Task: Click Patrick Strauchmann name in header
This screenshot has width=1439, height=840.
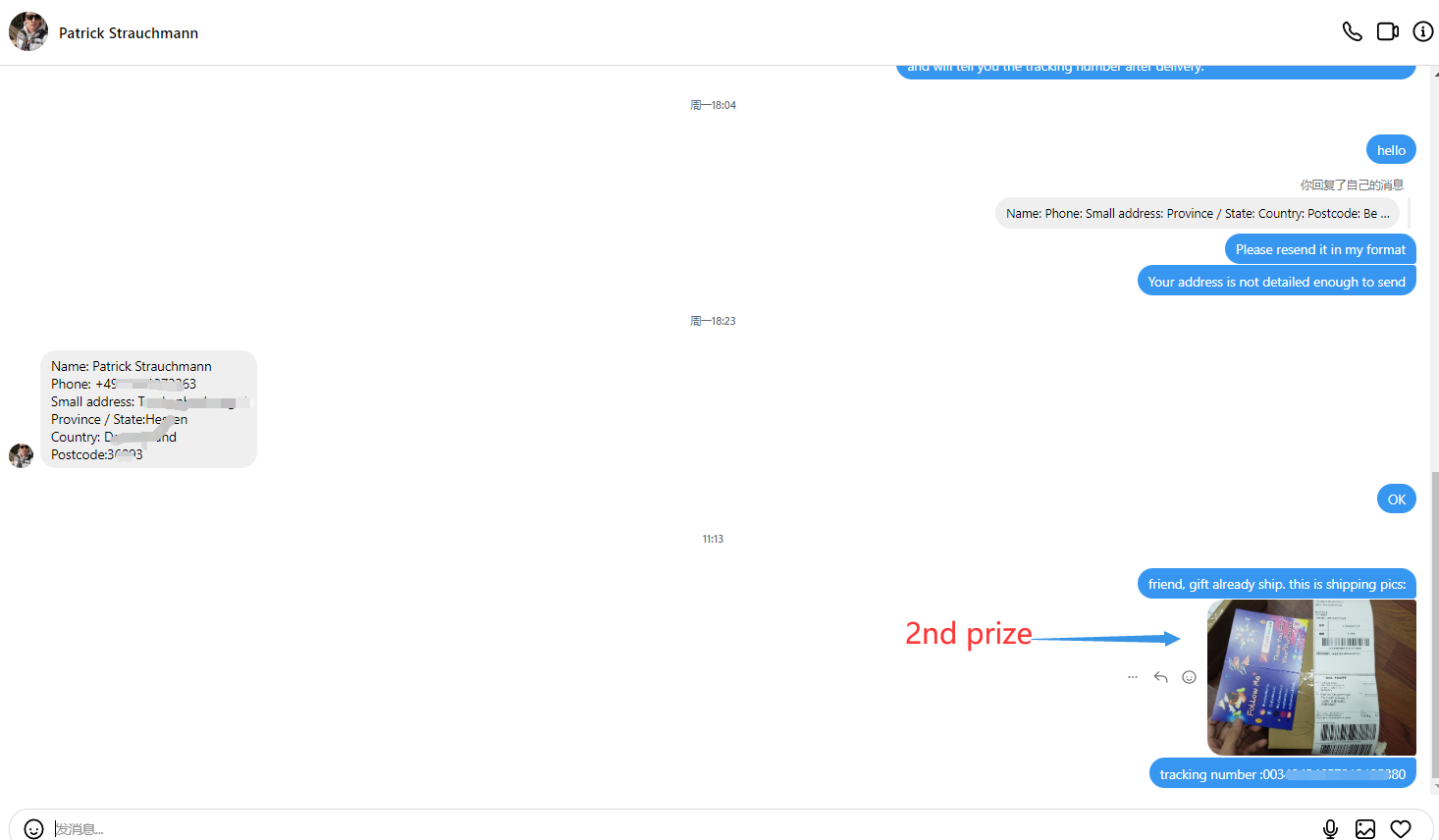Action: (x=129, y=32)
